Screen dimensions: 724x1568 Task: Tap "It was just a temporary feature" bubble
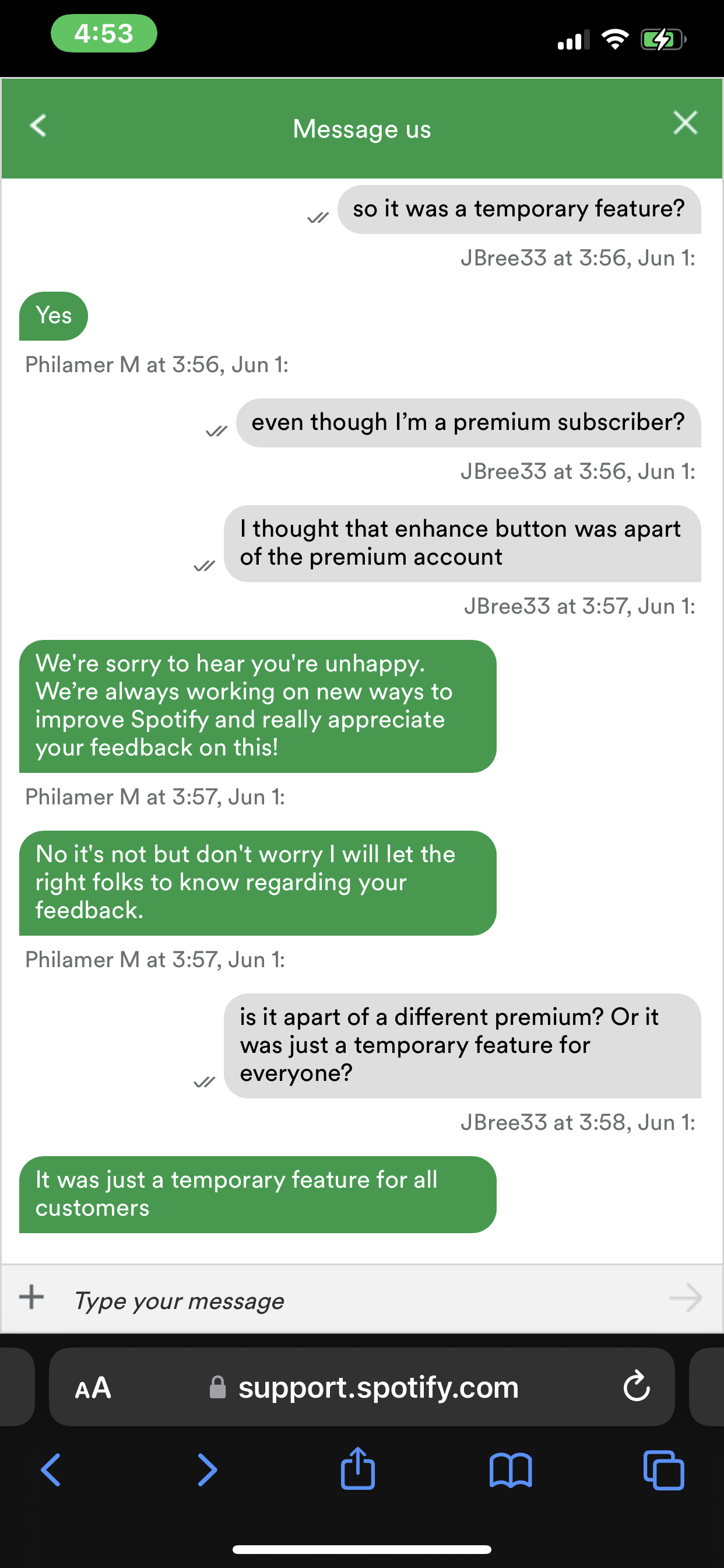(257, 1194)
